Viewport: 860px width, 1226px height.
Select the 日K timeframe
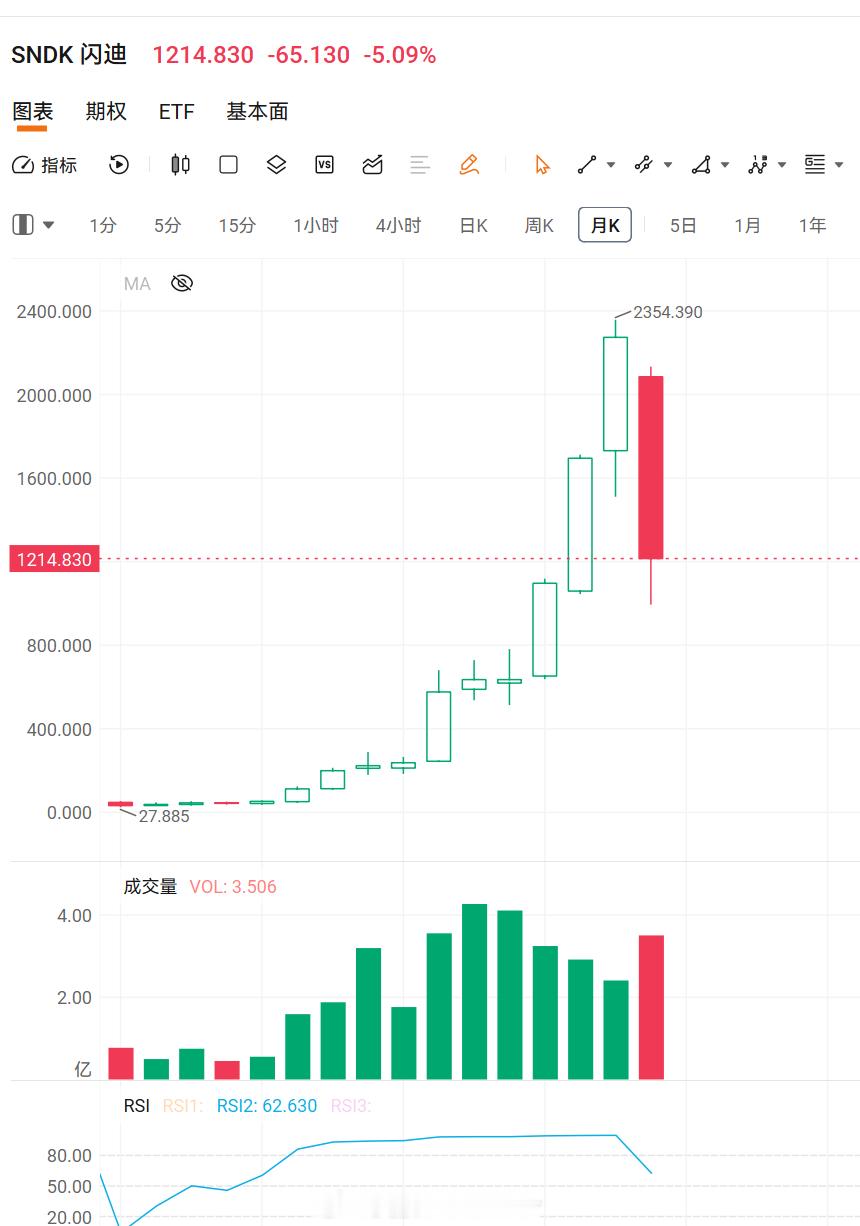473,226
